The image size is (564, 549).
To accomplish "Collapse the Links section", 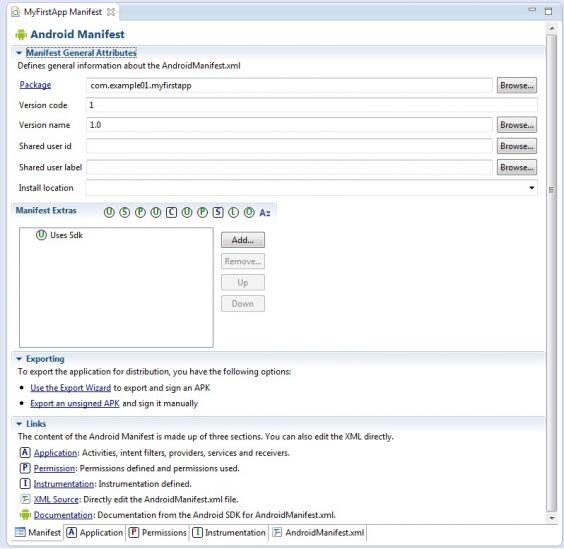I will point(19,424).
